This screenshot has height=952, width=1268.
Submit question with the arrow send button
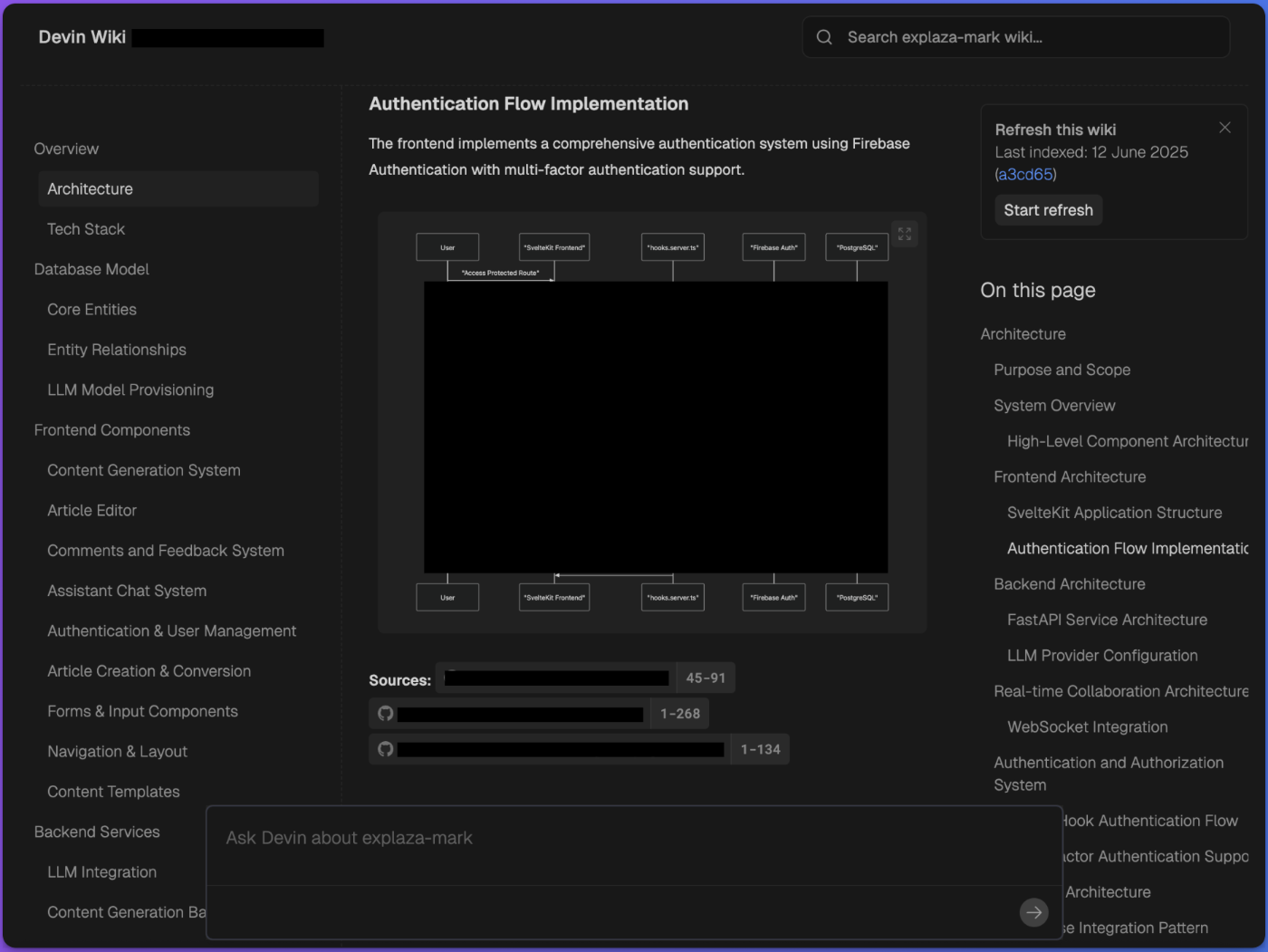1033,912
